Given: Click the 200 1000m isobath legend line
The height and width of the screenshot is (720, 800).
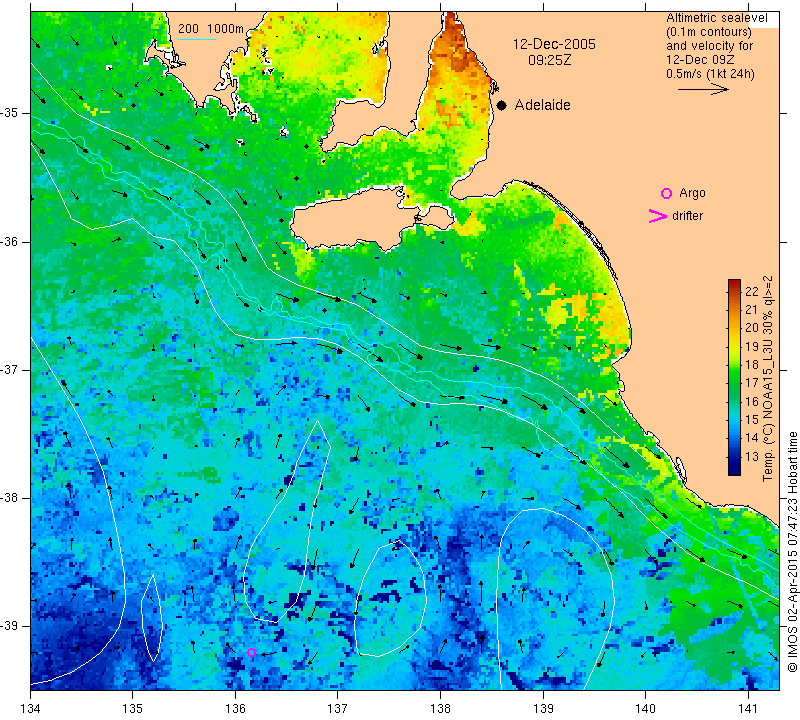Looking at the screenshot, I should click(197, 39).
